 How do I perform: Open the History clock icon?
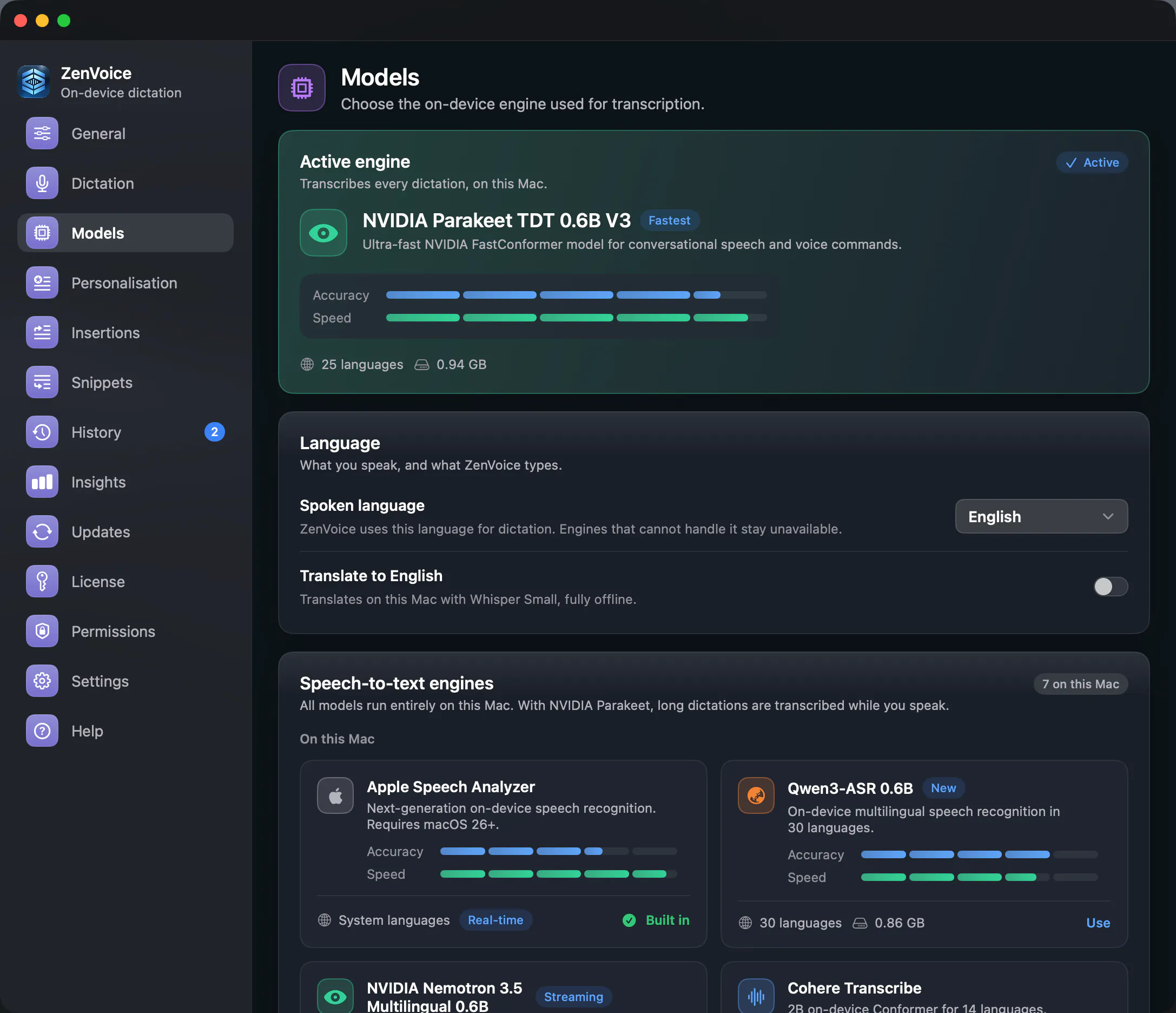[x=42, y=432]
